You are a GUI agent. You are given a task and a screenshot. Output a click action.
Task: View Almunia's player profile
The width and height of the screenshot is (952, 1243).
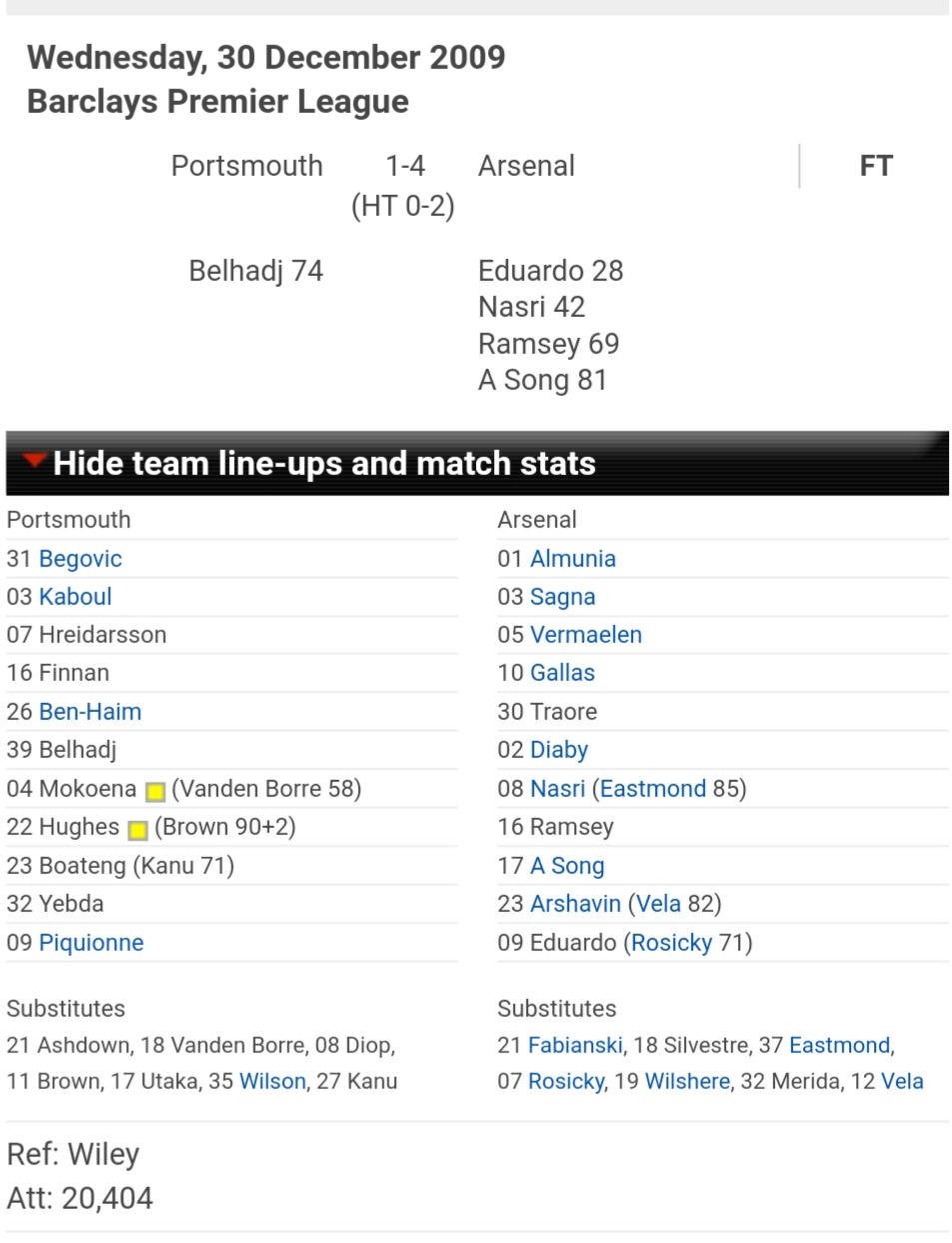tap(572, 559)
